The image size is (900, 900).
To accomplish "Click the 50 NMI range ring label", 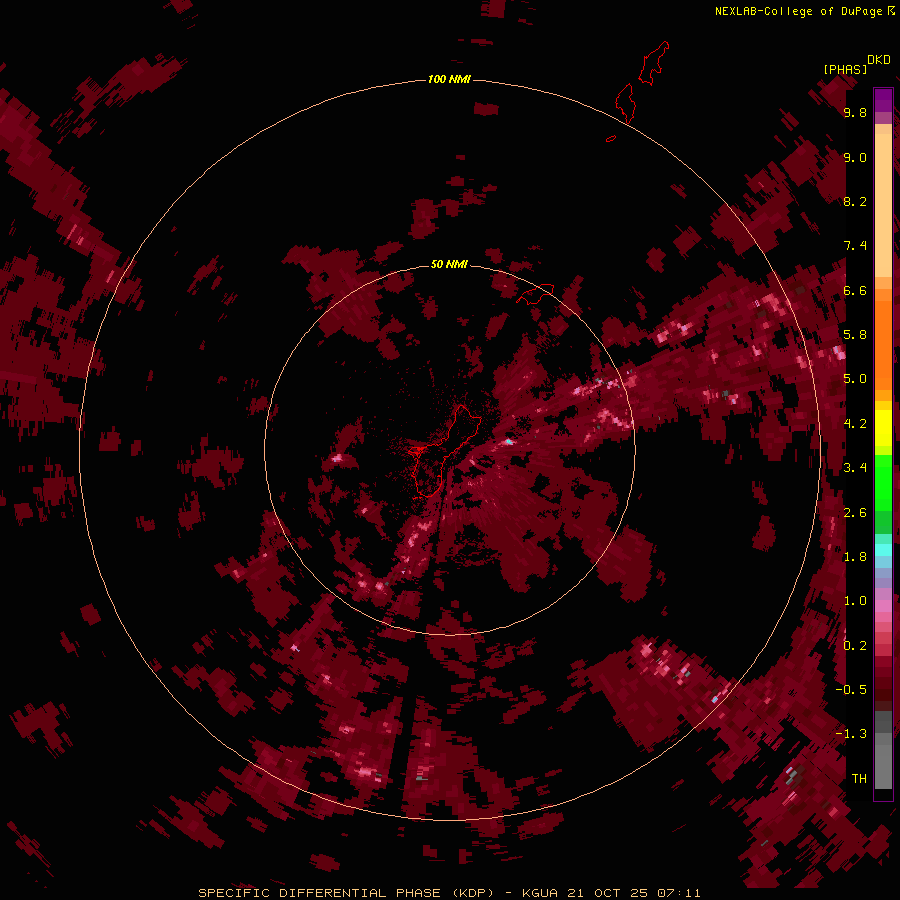I will pos(449,264).
